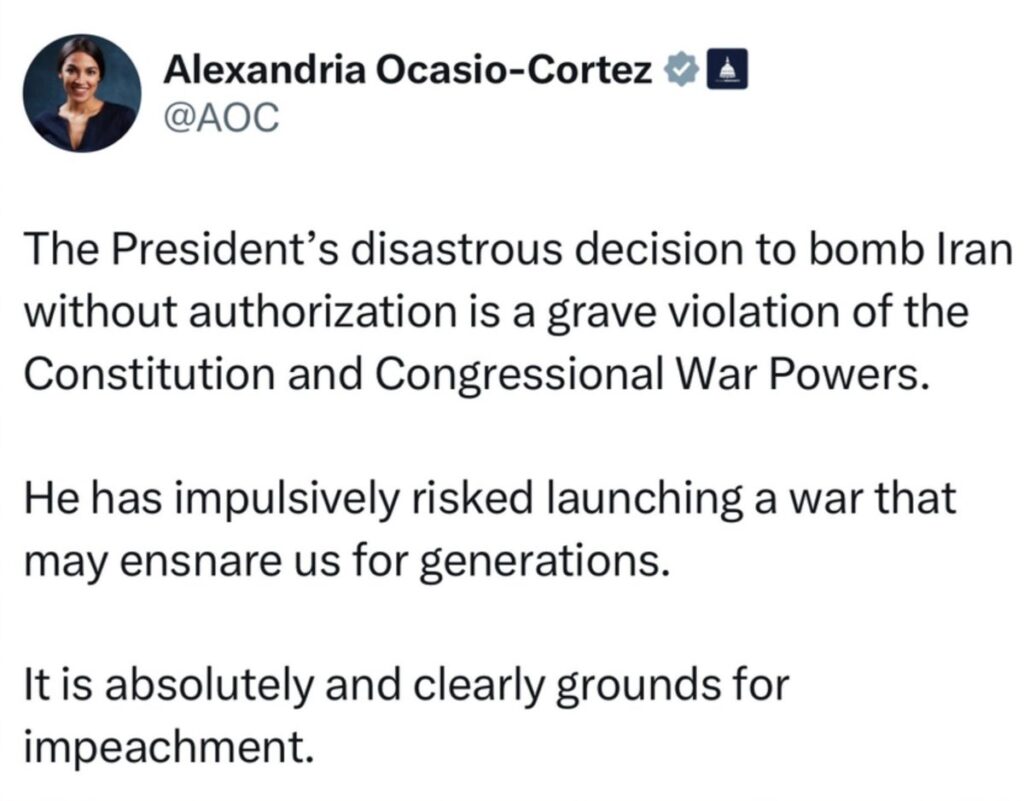Click the paragraph starting 'He has impulsively'
1024x801 pixels.
point(490,529)
